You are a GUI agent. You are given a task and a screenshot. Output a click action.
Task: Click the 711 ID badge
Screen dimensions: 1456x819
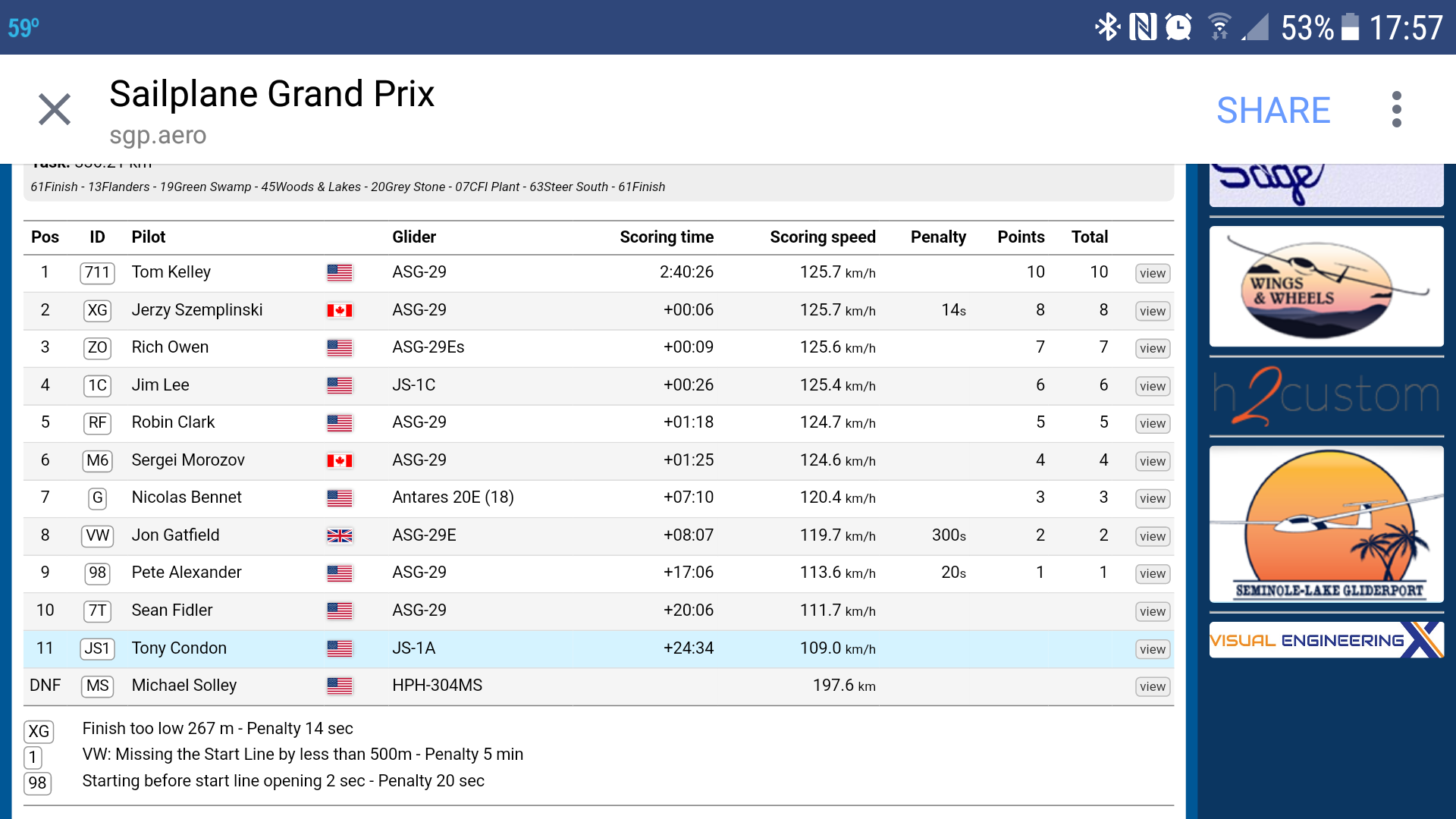point(97,272)
